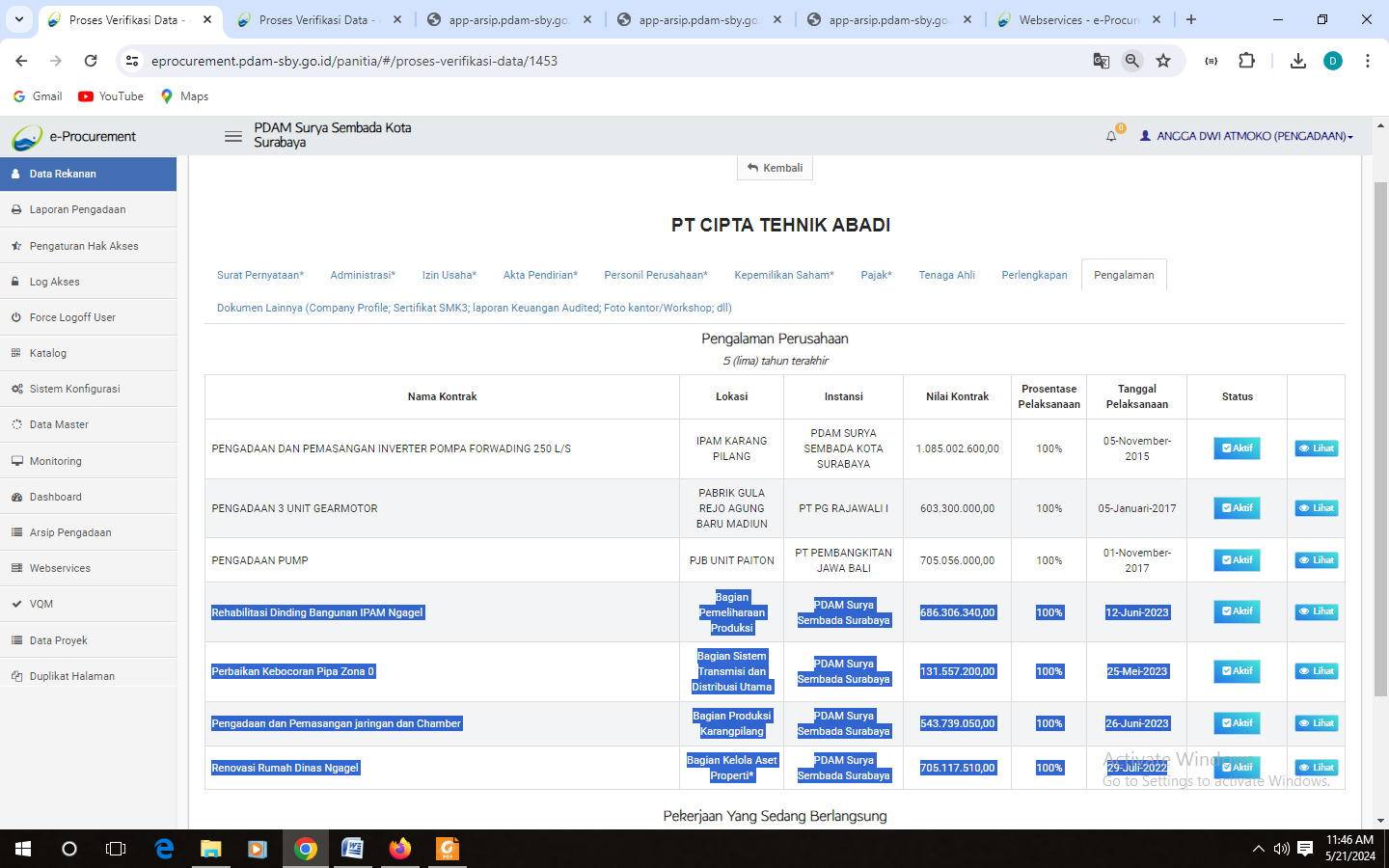Click Lihat for Rehabilitasi Dinding IPAM Ngagel
This screenshot has width=1389, height=868.
[x=1317, y=611]
